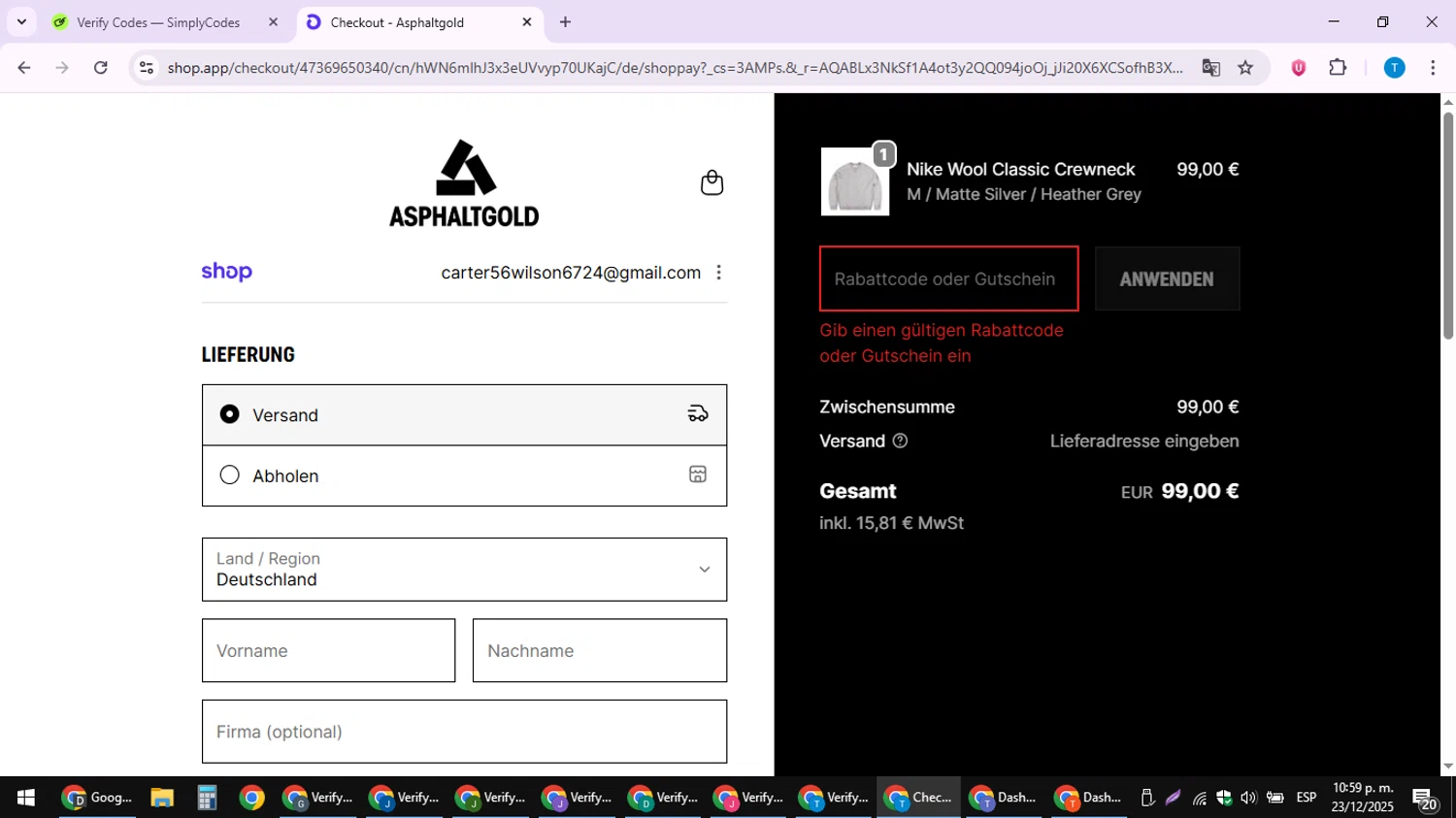Click the browser forward arrow
Viewport: 1456px width, 818px height.
[62, 68]
